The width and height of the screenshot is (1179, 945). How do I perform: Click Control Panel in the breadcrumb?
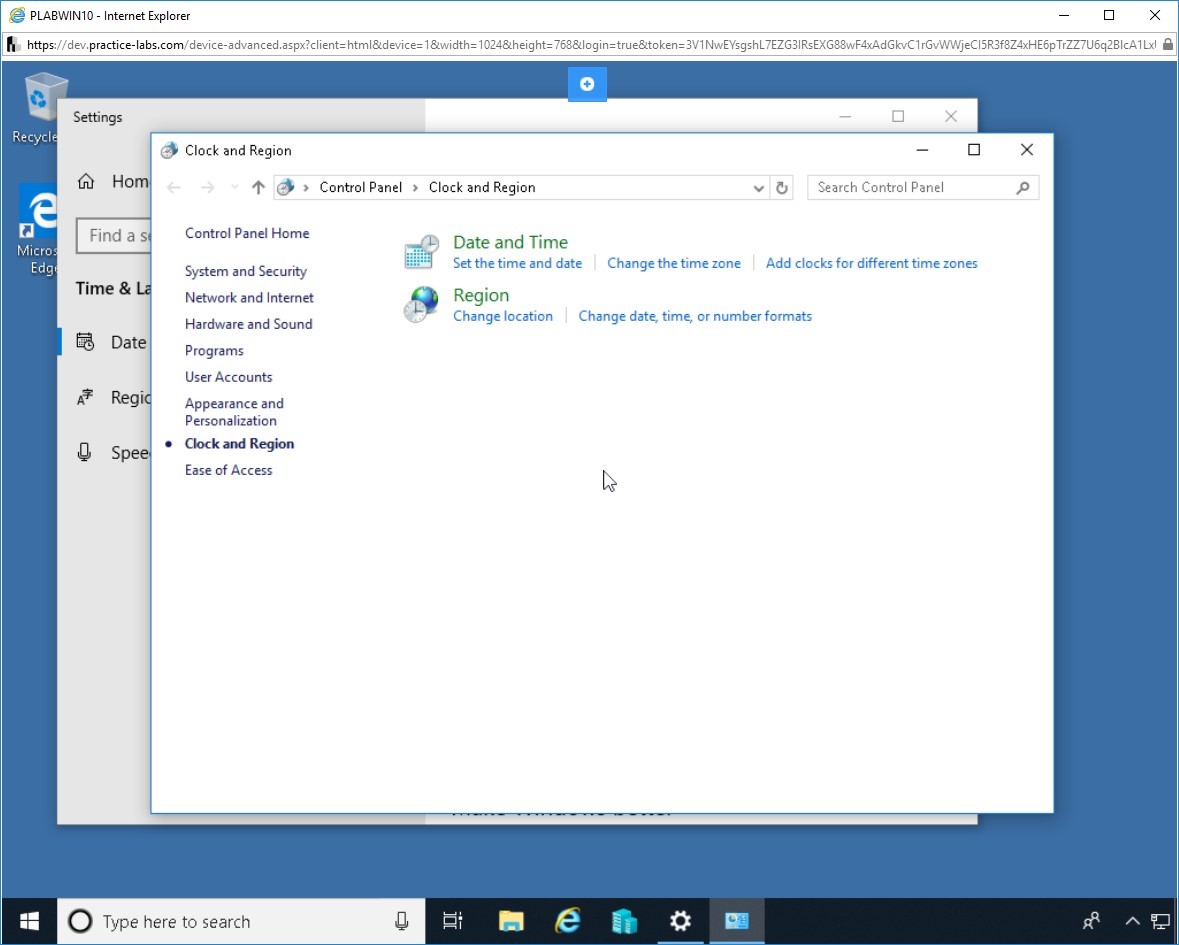[x=360, y=187]
